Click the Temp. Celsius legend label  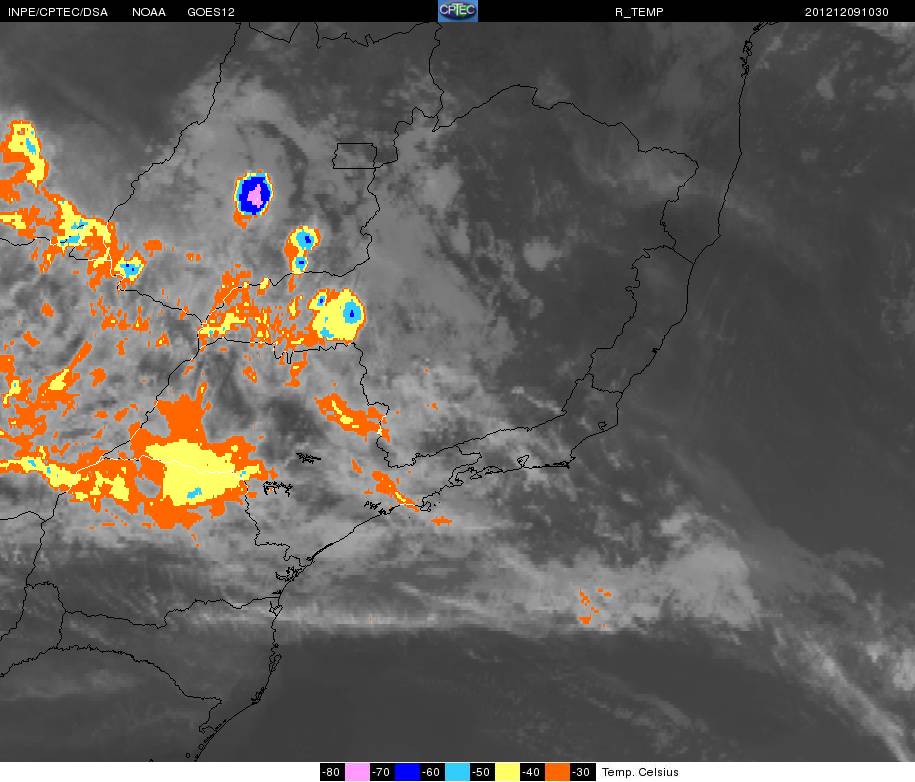(640, 772)
